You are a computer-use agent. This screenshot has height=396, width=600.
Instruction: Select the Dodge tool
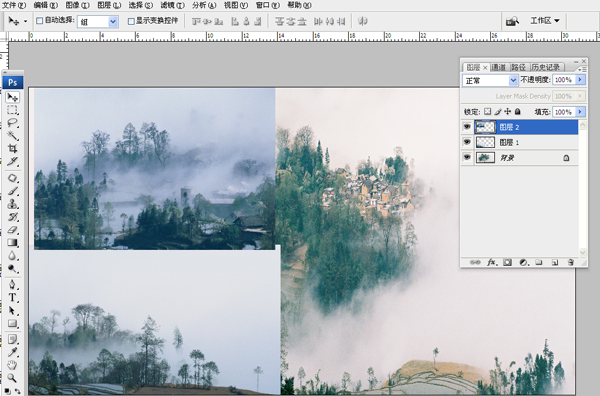pos(12,268)
